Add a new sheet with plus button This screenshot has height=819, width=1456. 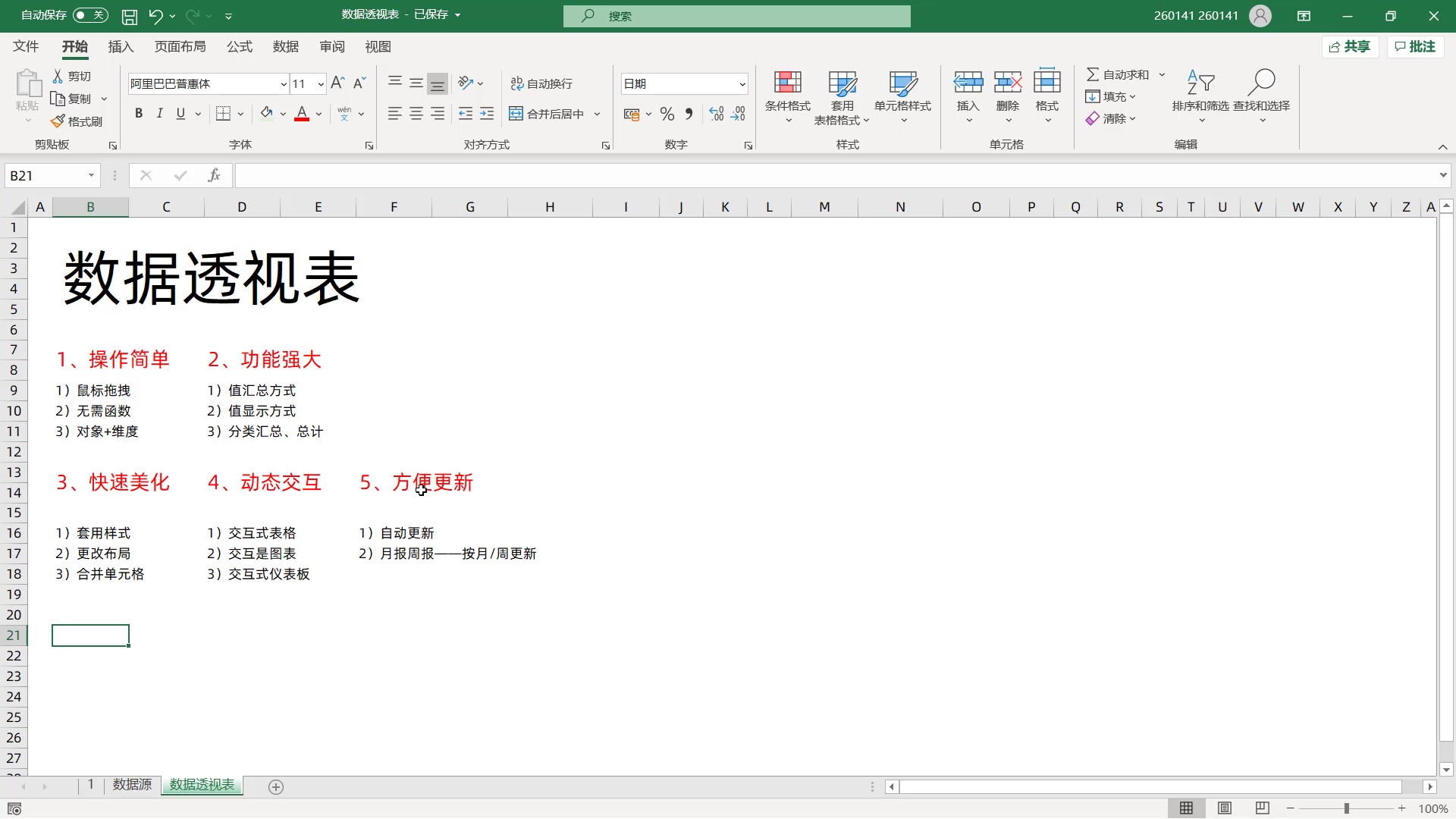[x=276, y=787]
